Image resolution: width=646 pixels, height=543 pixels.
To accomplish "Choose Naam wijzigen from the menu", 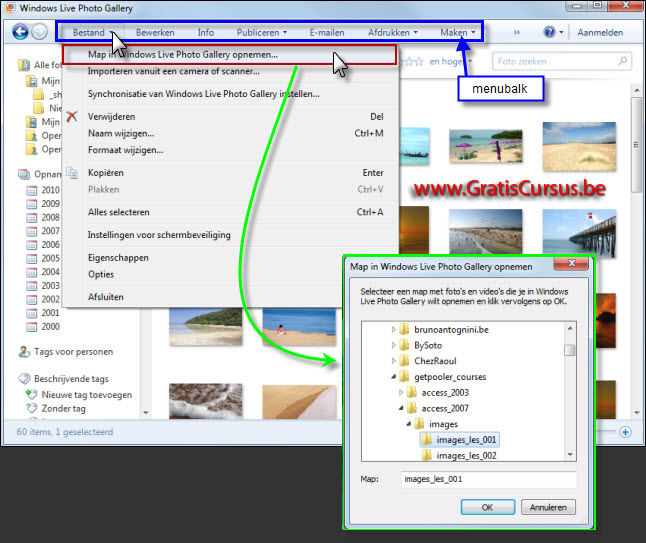I will [121, 133].
